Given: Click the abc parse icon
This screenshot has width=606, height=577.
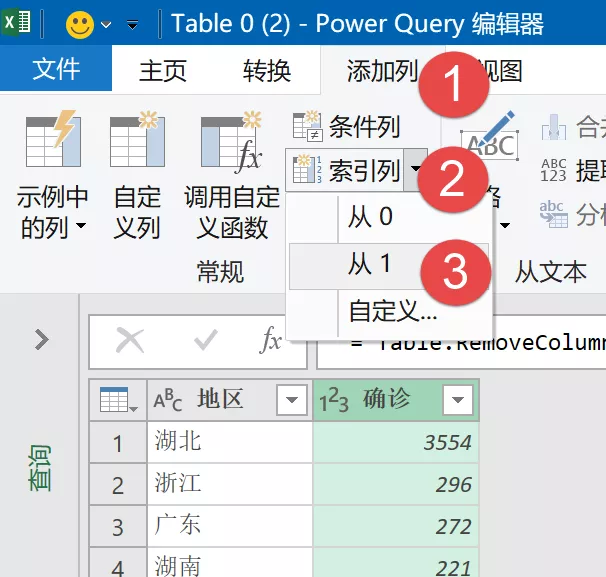Looking at the screenshot, I should point(553,214).
